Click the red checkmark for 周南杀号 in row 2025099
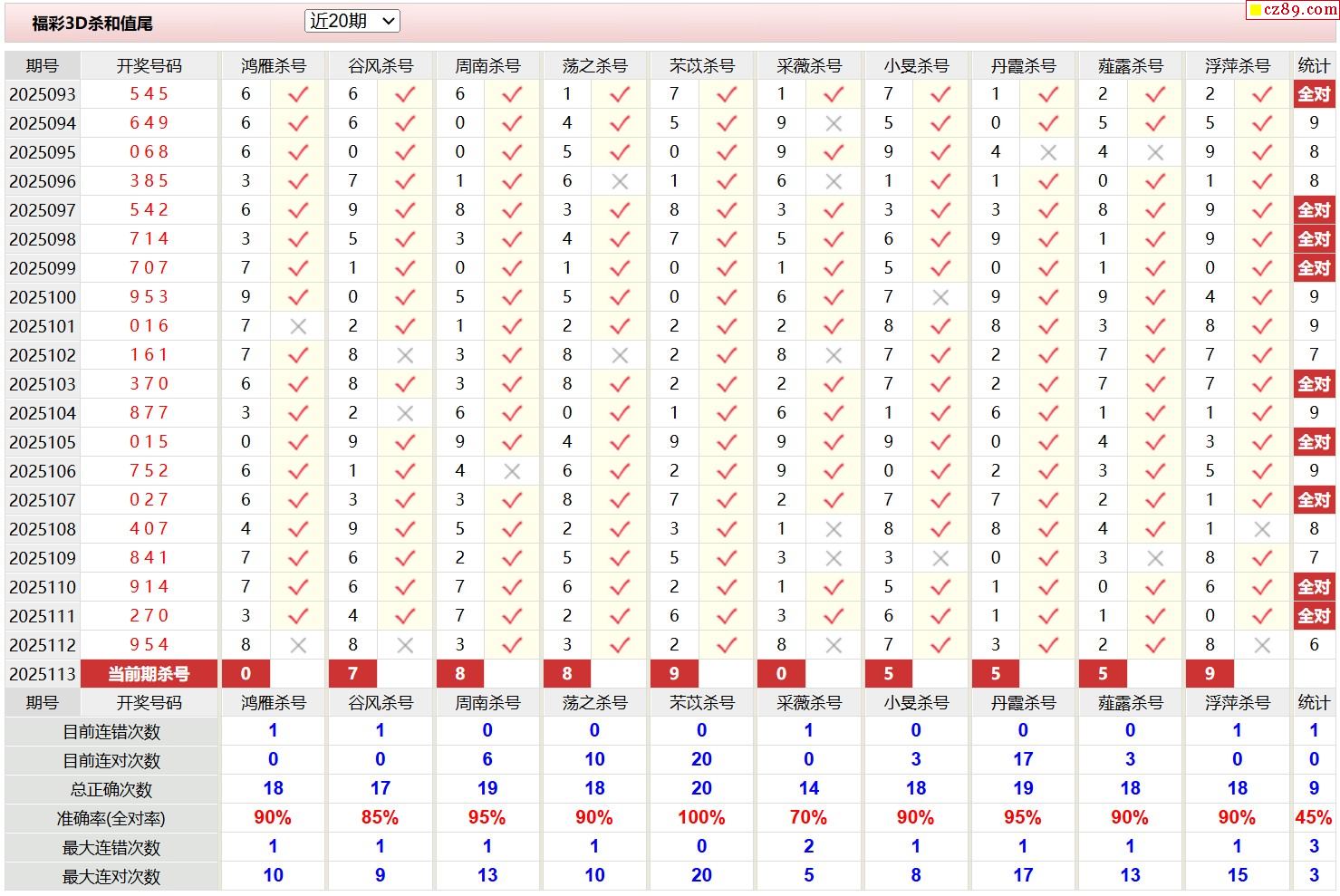1340x896 pixels. tap(512, 268)
